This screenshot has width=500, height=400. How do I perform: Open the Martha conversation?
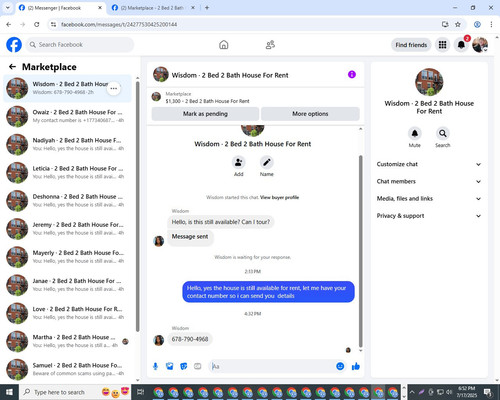pyautogui.click(x=68, y=341)
